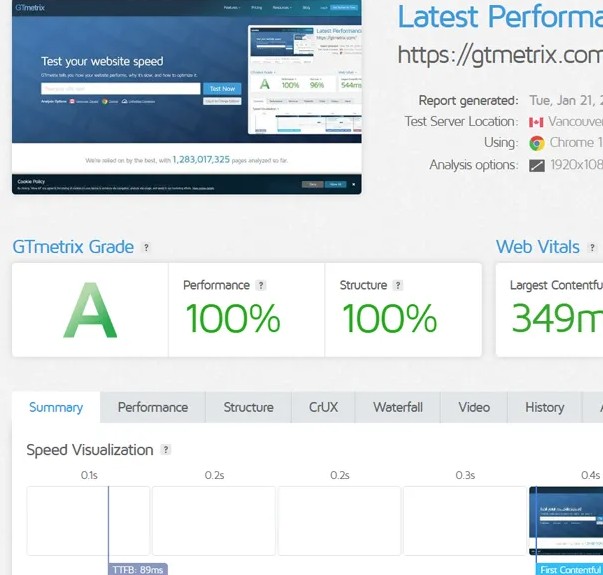603x575 pixels.
Task: Go to the Video tab
Action: click(474, 407)
